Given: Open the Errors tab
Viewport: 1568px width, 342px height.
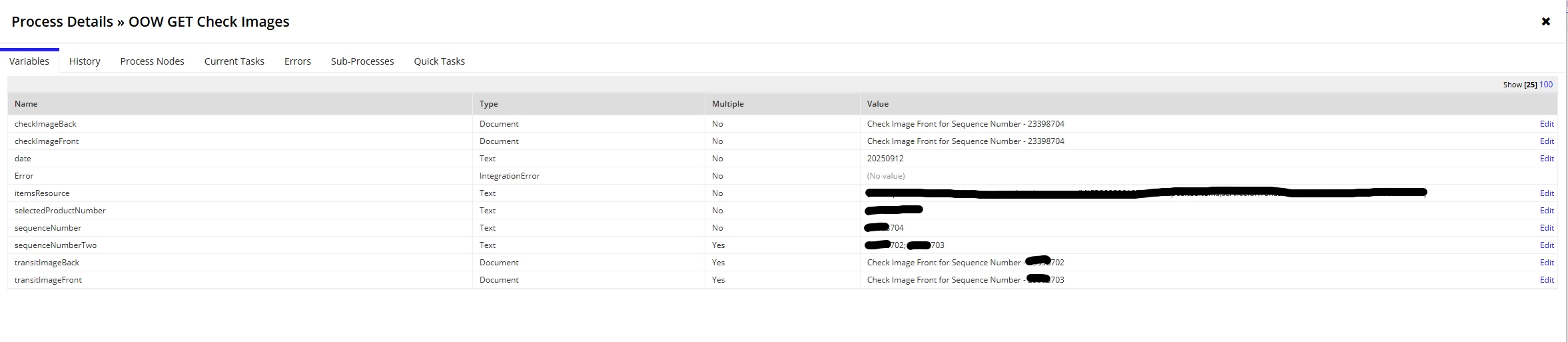Looking at the screenshot, I should coord(298,61).
